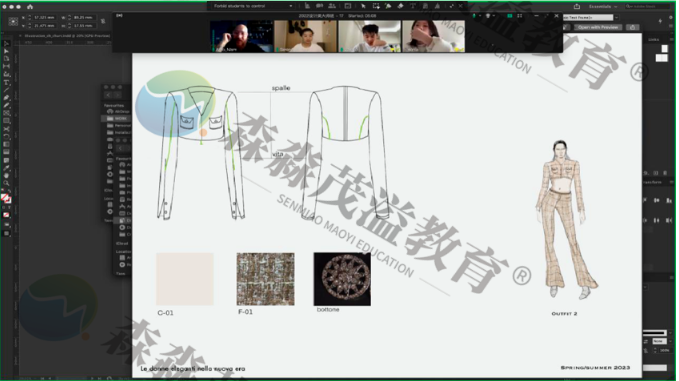The image size is (679, 381).
Task: Select the Pen tool
Action: click(x=6, y=97)
